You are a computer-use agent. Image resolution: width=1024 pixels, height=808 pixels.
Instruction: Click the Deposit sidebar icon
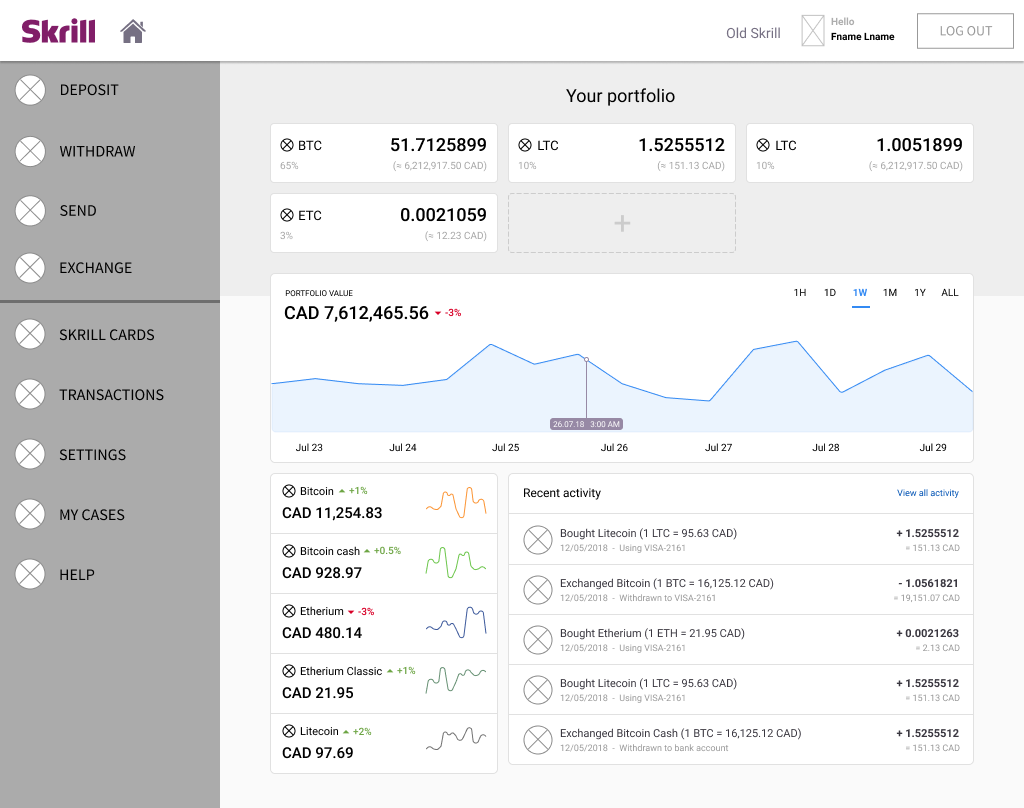click(x=30, y=90)
